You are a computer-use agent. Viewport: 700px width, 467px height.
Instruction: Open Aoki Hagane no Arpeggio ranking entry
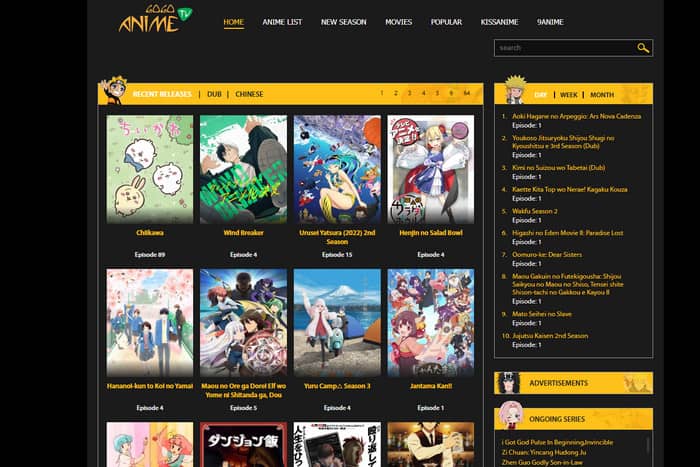click(x=576, y=116)
